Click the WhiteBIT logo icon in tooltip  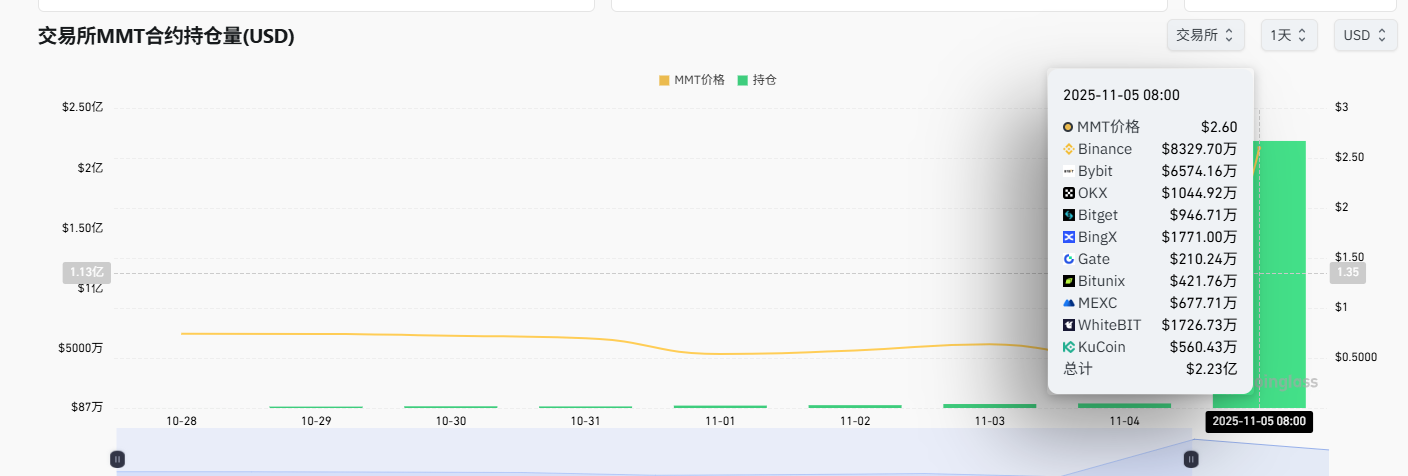click(1068, 325)
